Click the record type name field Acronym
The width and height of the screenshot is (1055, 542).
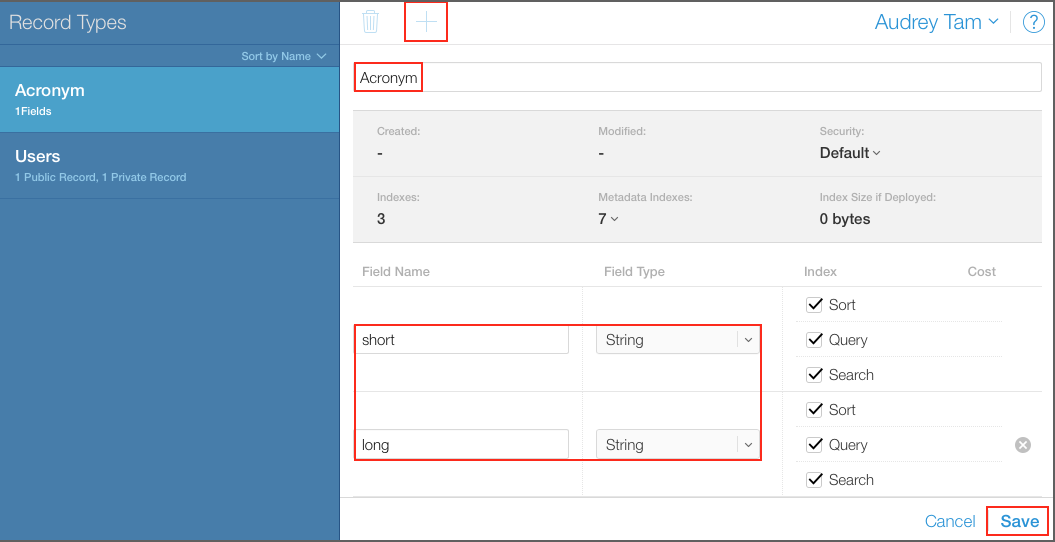(697, 77)
